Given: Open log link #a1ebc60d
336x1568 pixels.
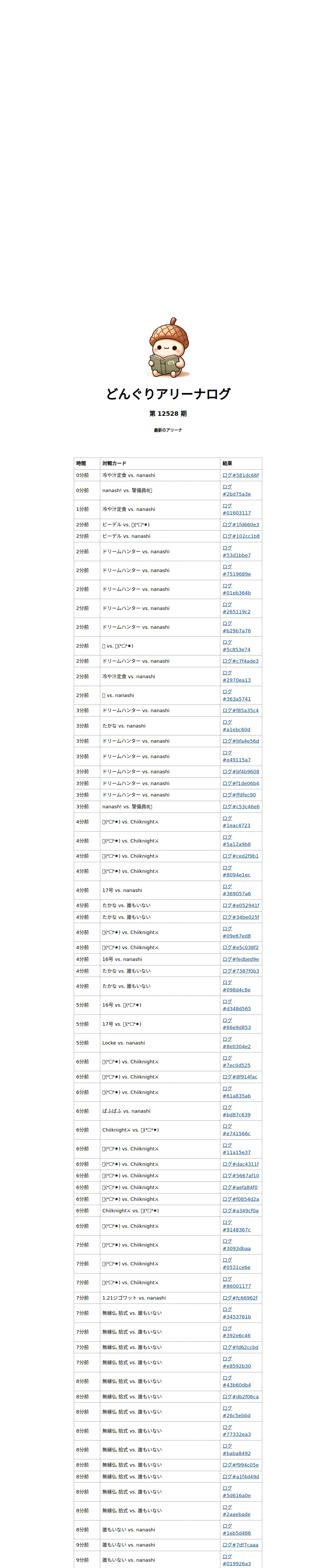Looking at the screenshot, I should point(237,725).
